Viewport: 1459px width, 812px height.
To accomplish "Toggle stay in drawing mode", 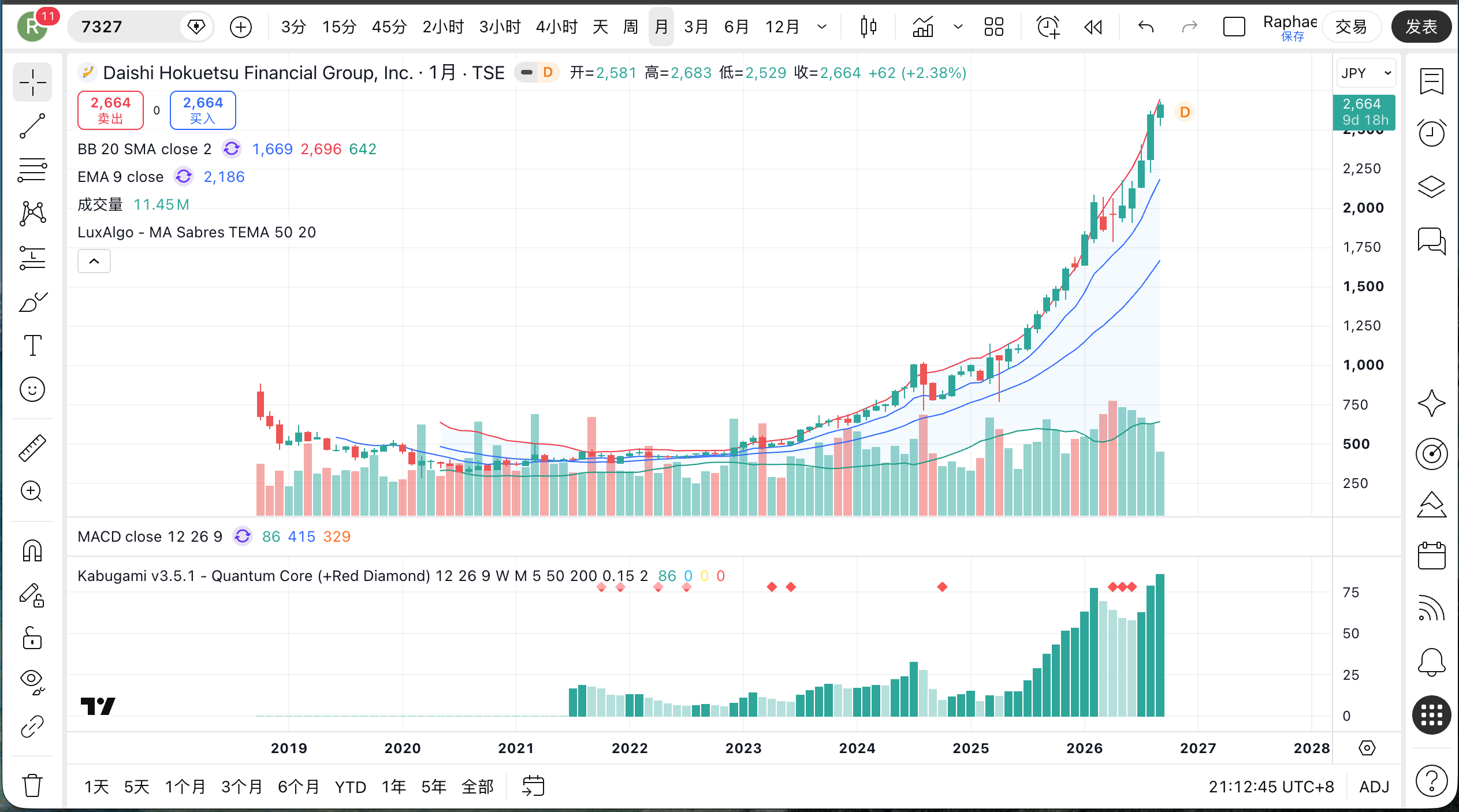I will [x=32, y=595].
